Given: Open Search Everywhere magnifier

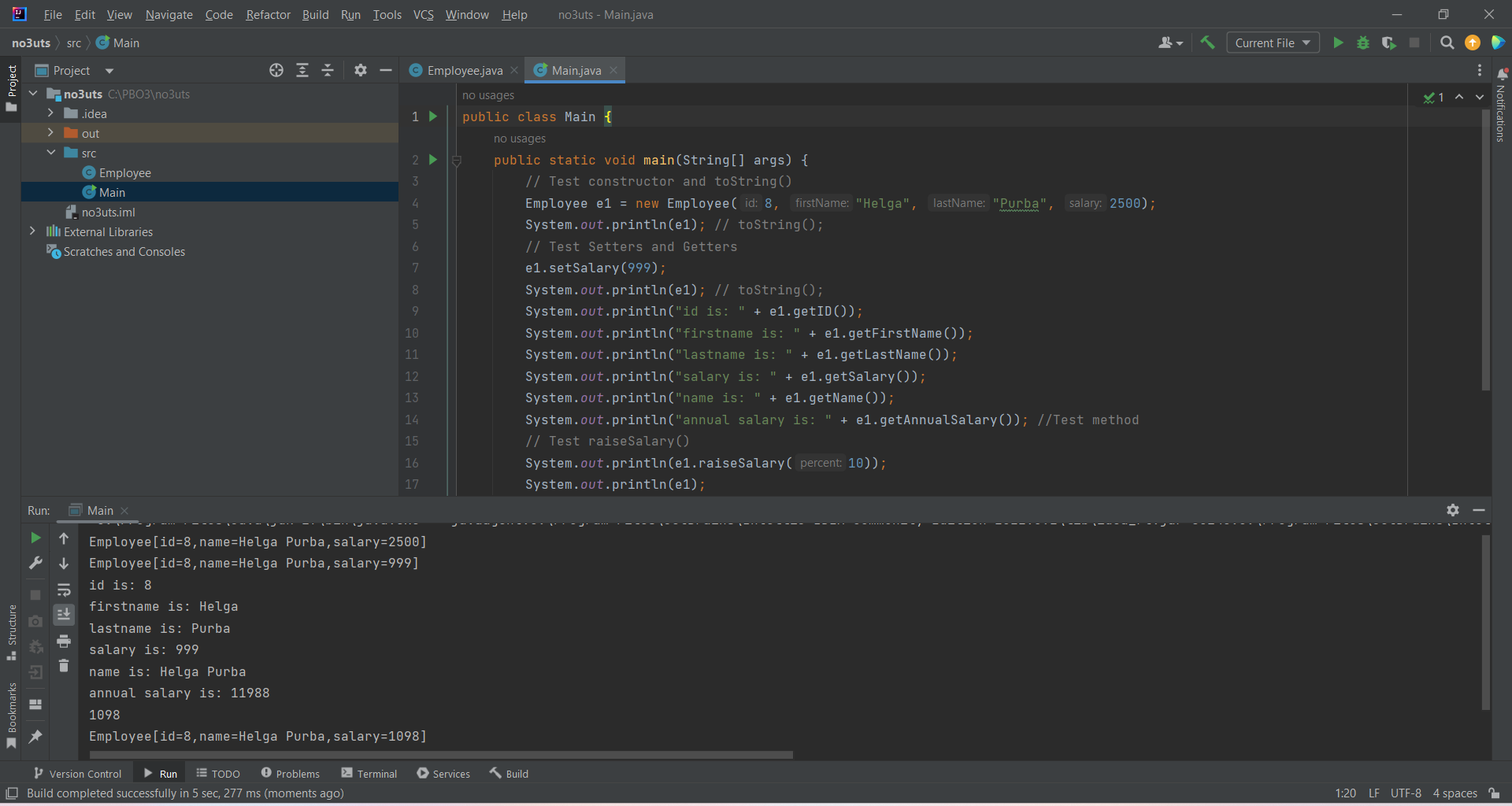Looking at the screenshot, I should (x=1447, y=43).
